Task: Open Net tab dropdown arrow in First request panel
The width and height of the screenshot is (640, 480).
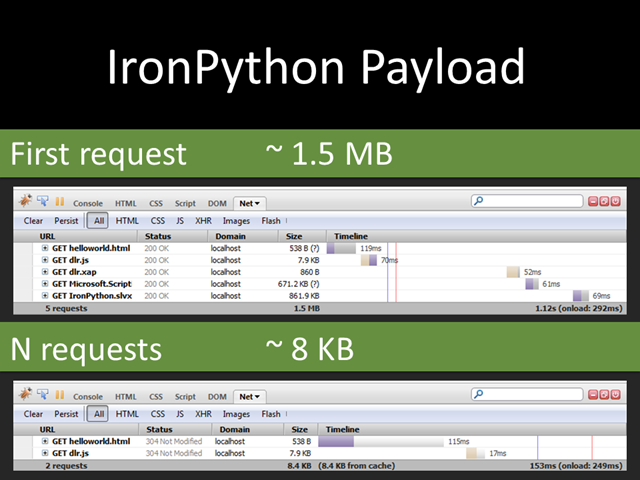Action: click(x=258, y=203)
